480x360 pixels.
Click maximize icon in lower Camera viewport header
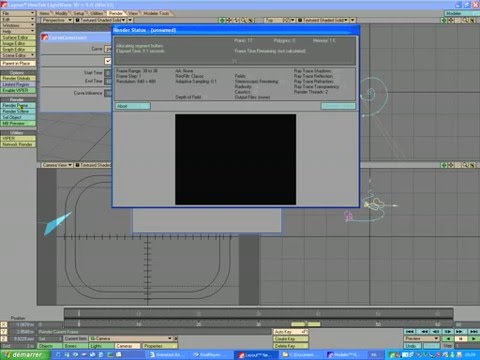pyautogui.click(x=472, y=165)
